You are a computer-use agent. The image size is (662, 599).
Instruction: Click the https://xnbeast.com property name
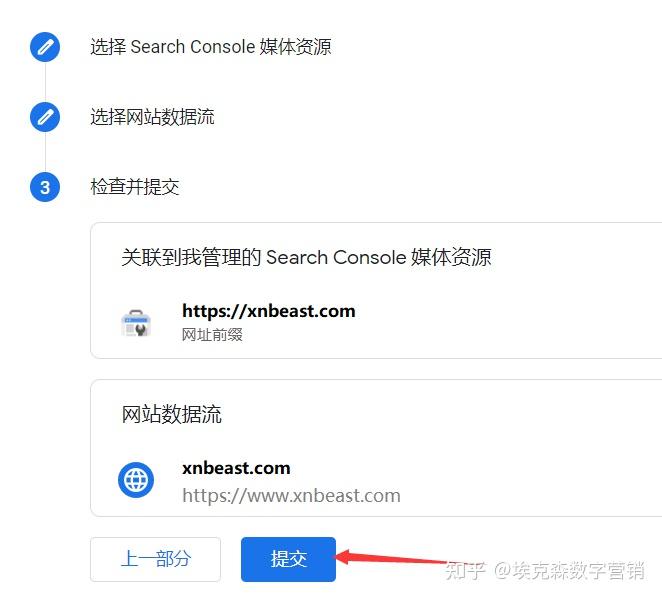tap(269, 311)
